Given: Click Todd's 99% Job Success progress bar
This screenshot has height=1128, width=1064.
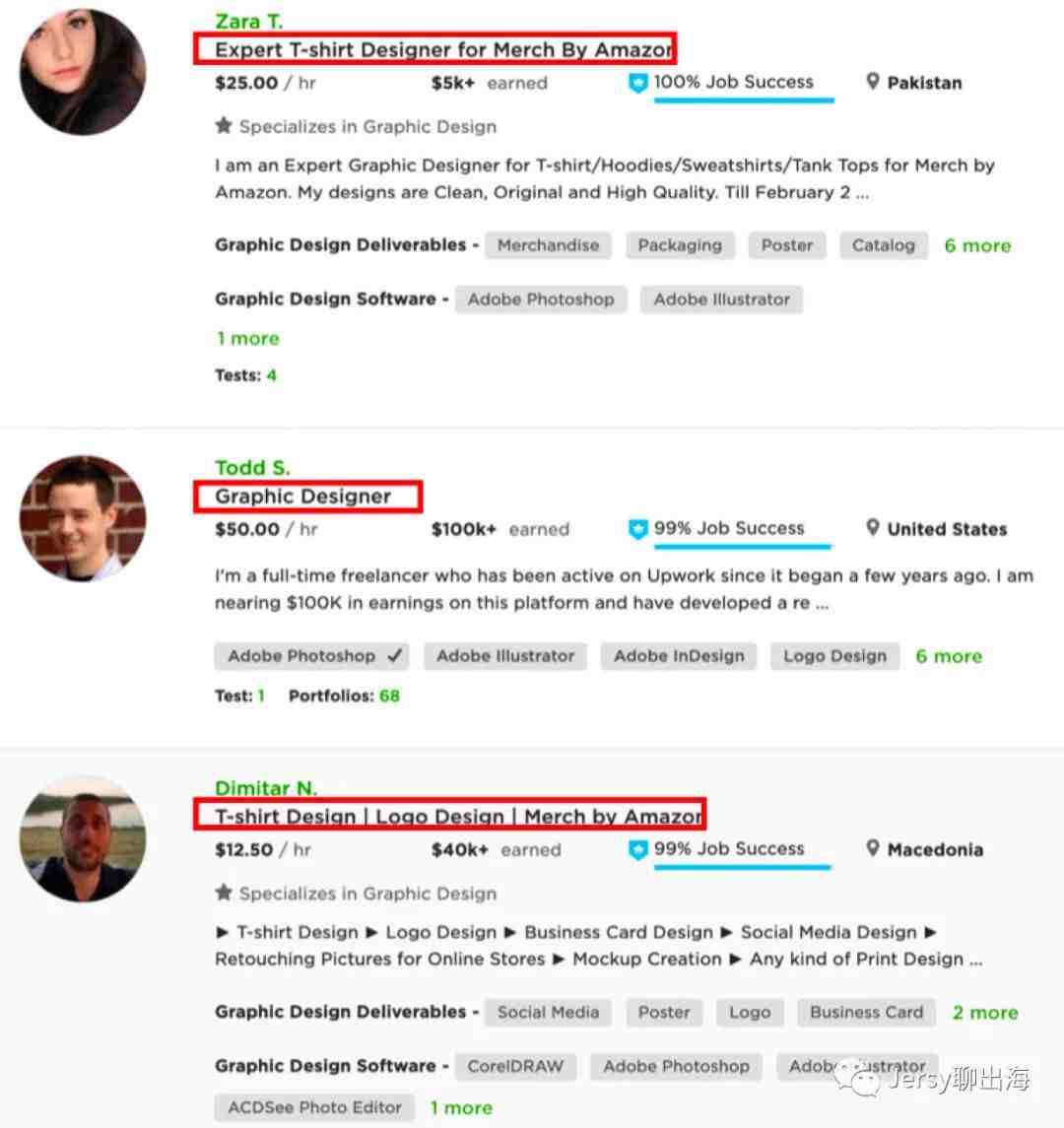Looking at the screenshot, I should [x=743, y=547].
